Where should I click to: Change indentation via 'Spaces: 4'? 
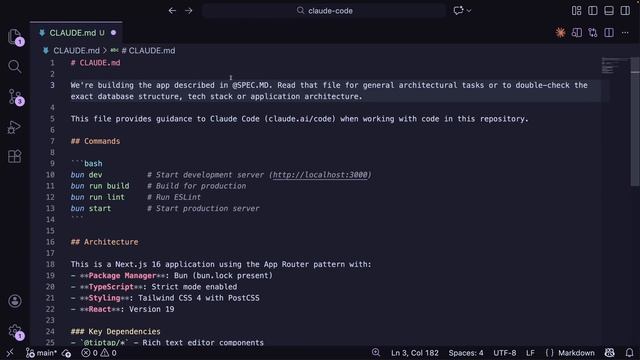[466, 353]
